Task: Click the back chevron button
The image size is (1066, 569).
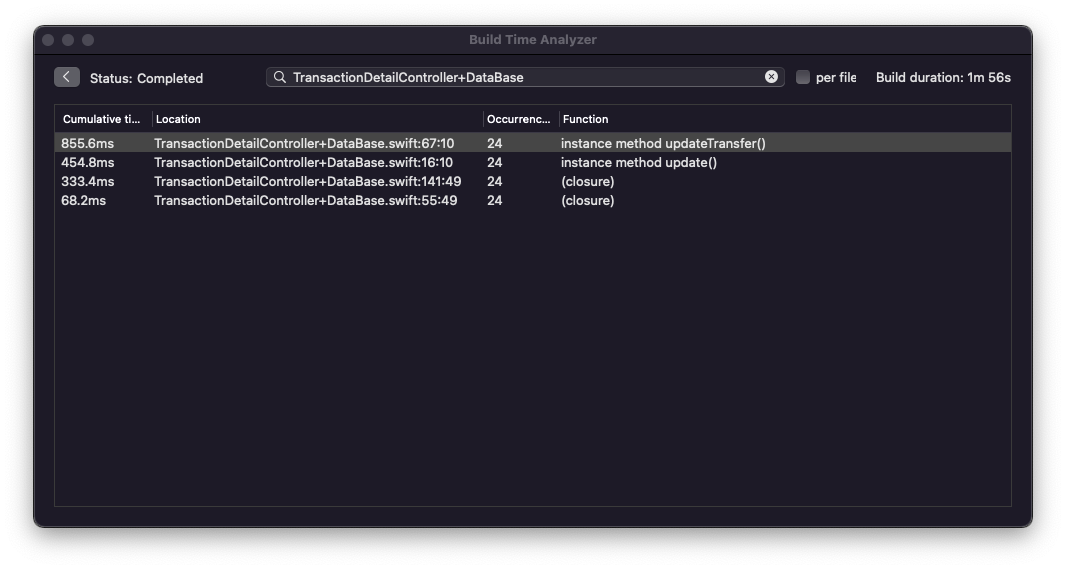Action: pos(67,77)
